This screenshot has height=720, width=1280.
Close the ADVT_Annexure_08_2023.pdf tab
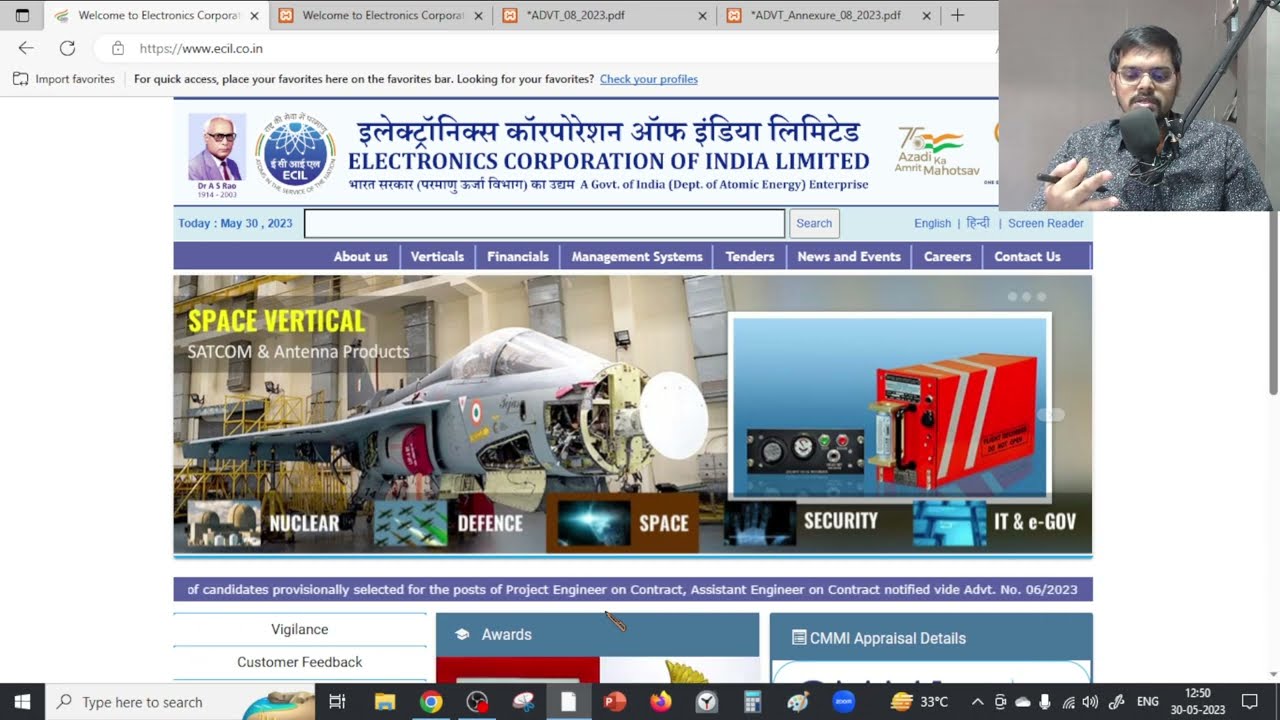[926, 16]
